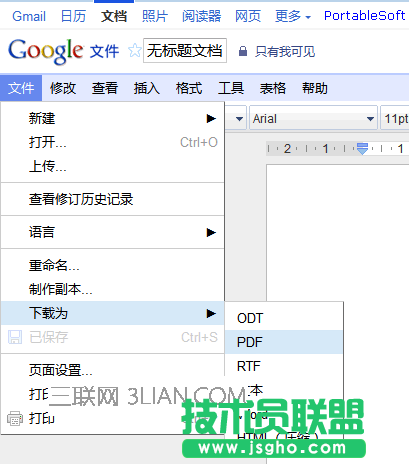Open the 下载为 Download as submenu
This screenshot has height=464, width=409.
click(x=112, y=313)
